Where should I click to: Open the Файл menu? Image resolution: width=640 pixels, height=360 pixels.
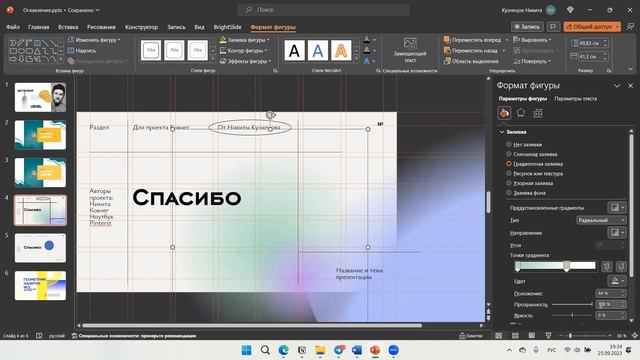[x=13, y=27]
